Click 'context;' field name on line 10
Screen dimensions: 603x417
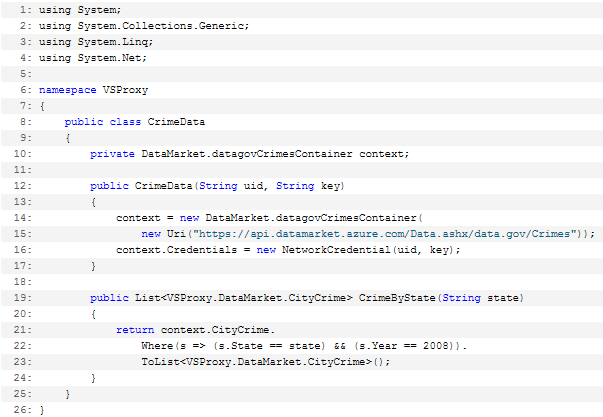pyautogui.click(x=384, y=154)
